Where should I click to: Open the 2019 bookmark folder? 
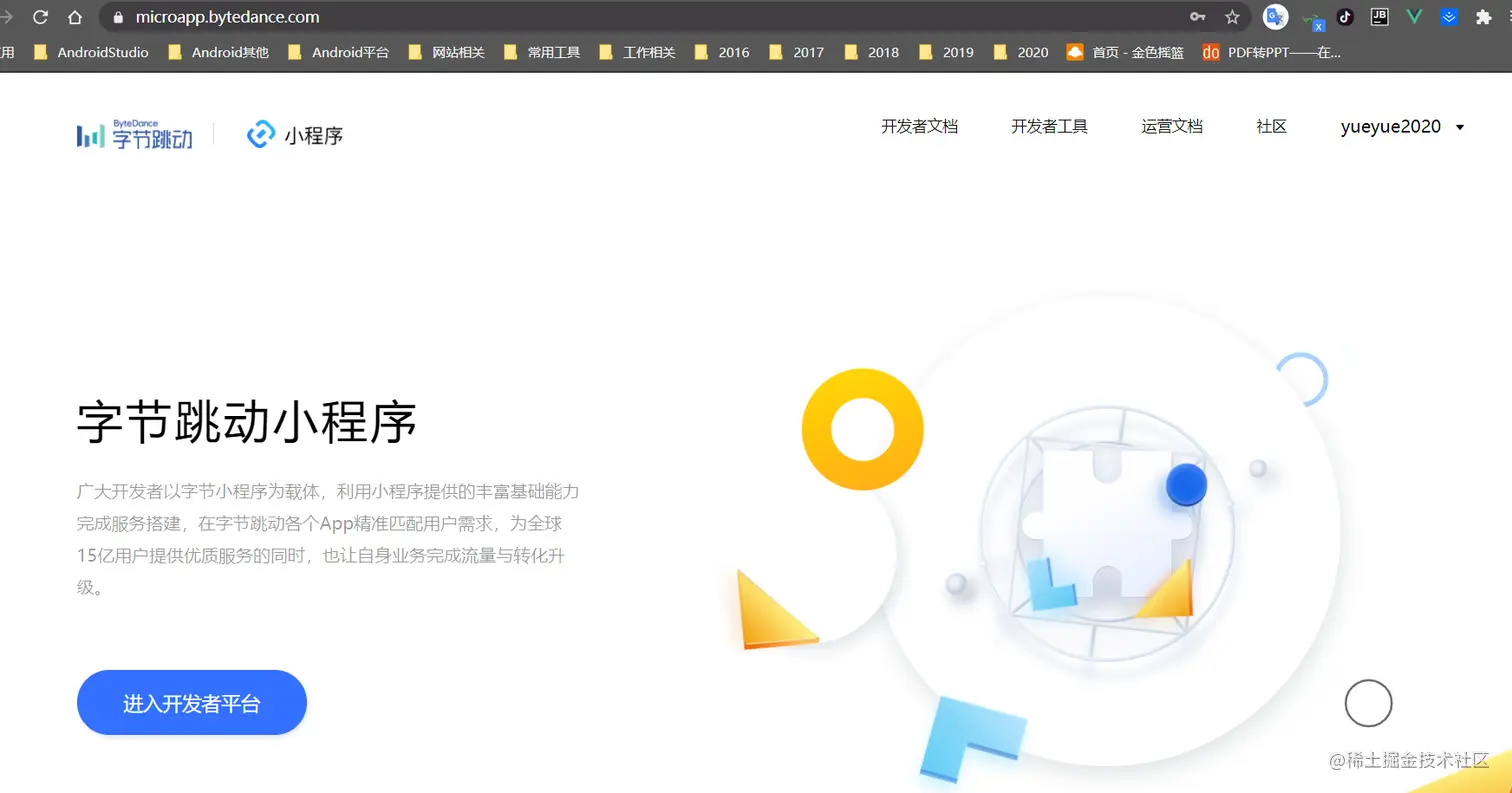946,52
